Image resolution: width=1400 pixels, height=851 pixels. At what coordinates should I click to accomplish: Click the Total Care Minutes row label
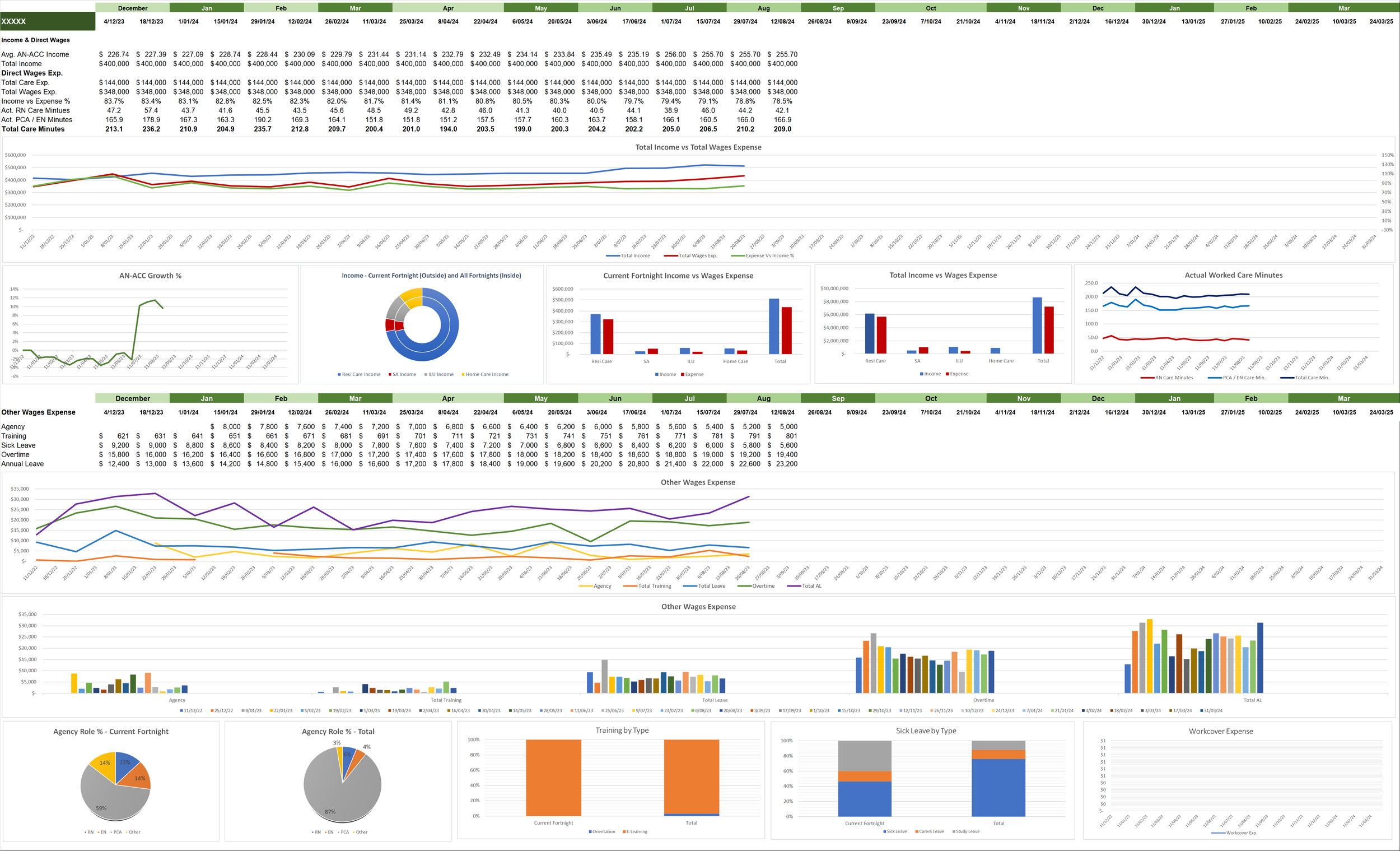click(33, 129)
